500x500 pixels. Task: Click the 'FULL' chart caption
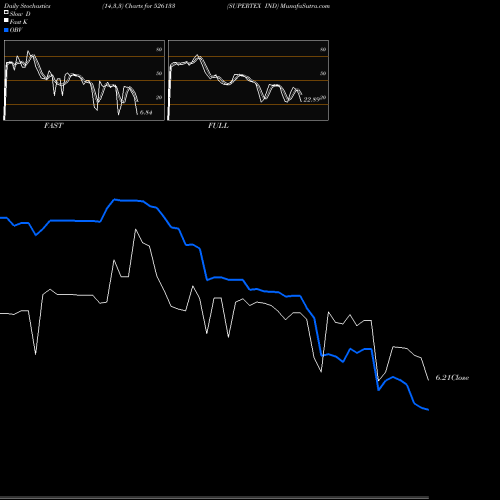coord(218,126)
